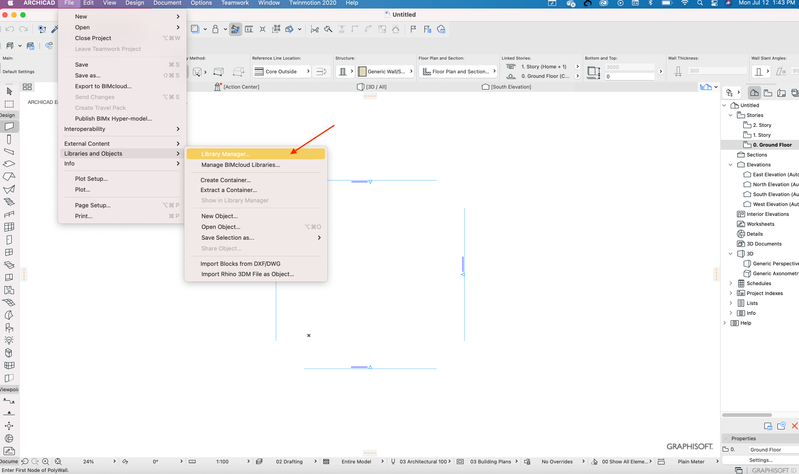Select the Wall tool in toolbox
The width and height of the screenshot is (799, 474).
tap(9, 126)
